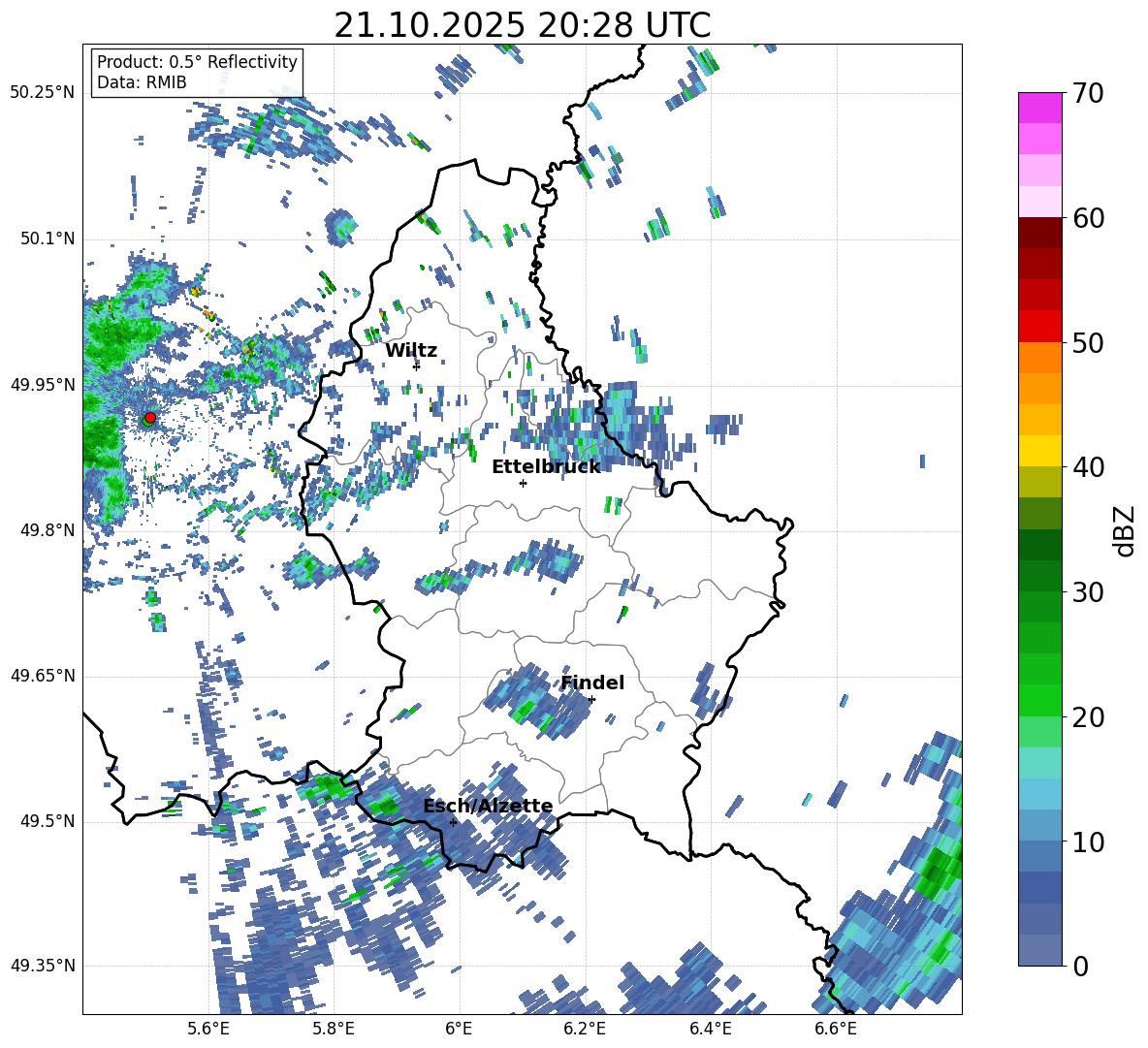Screen dimensions: 1148x1048
Task: Click the 50.25°N latitude label
Action: pos(43,93)
